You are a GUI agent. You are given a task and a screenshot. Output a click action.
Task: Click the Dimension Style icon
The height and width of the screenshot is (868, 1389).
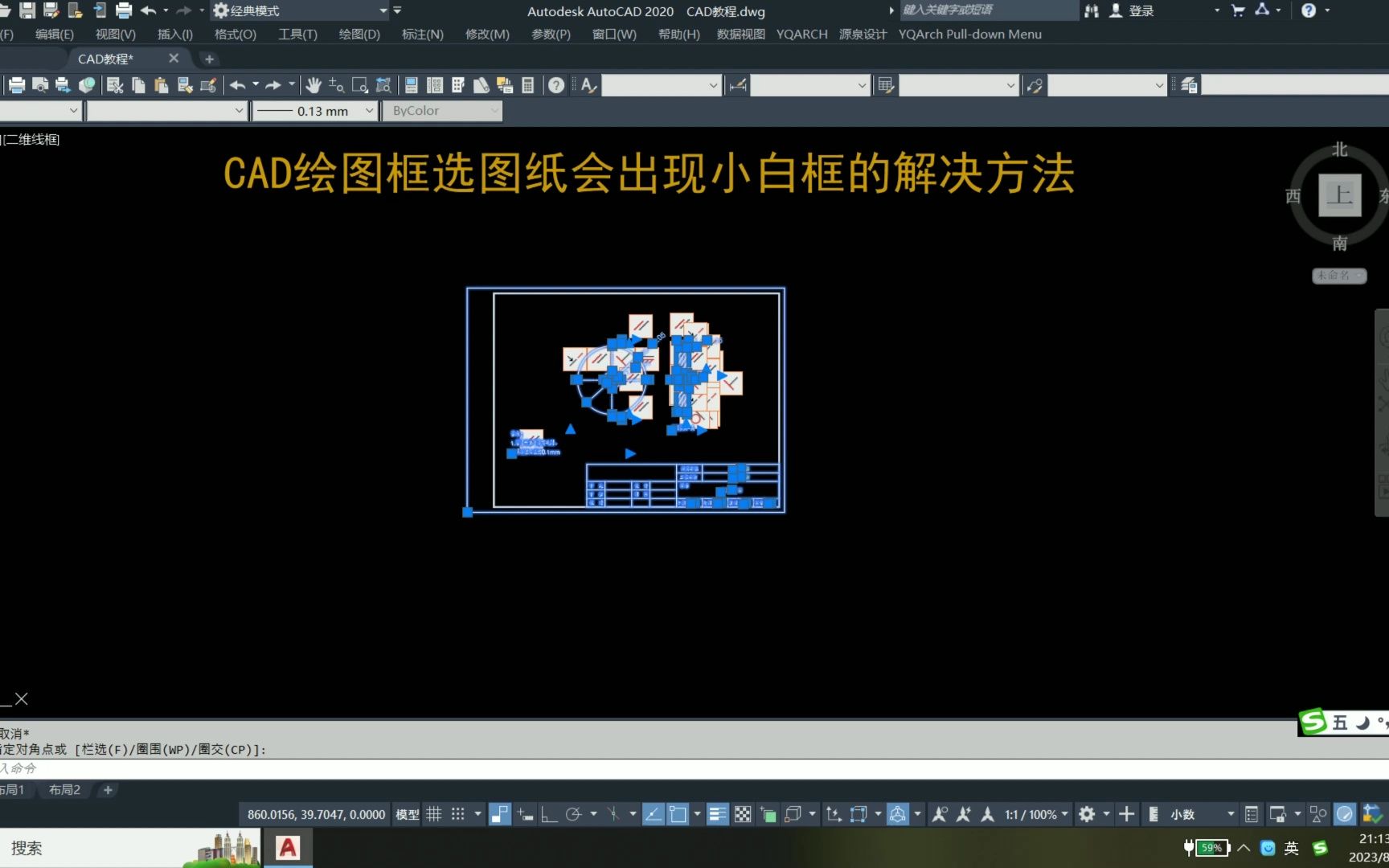(738, 85)
